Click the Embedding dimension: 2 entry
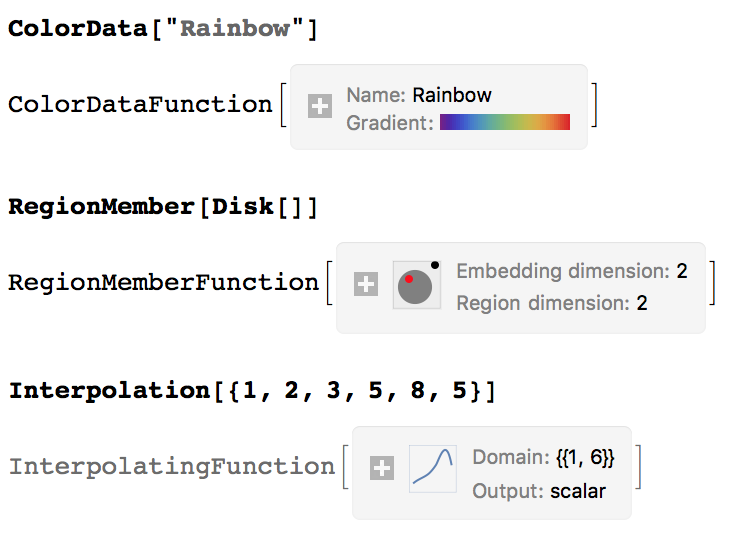The height and width of the screenshot is (534, 732). [x=571, y=271]
